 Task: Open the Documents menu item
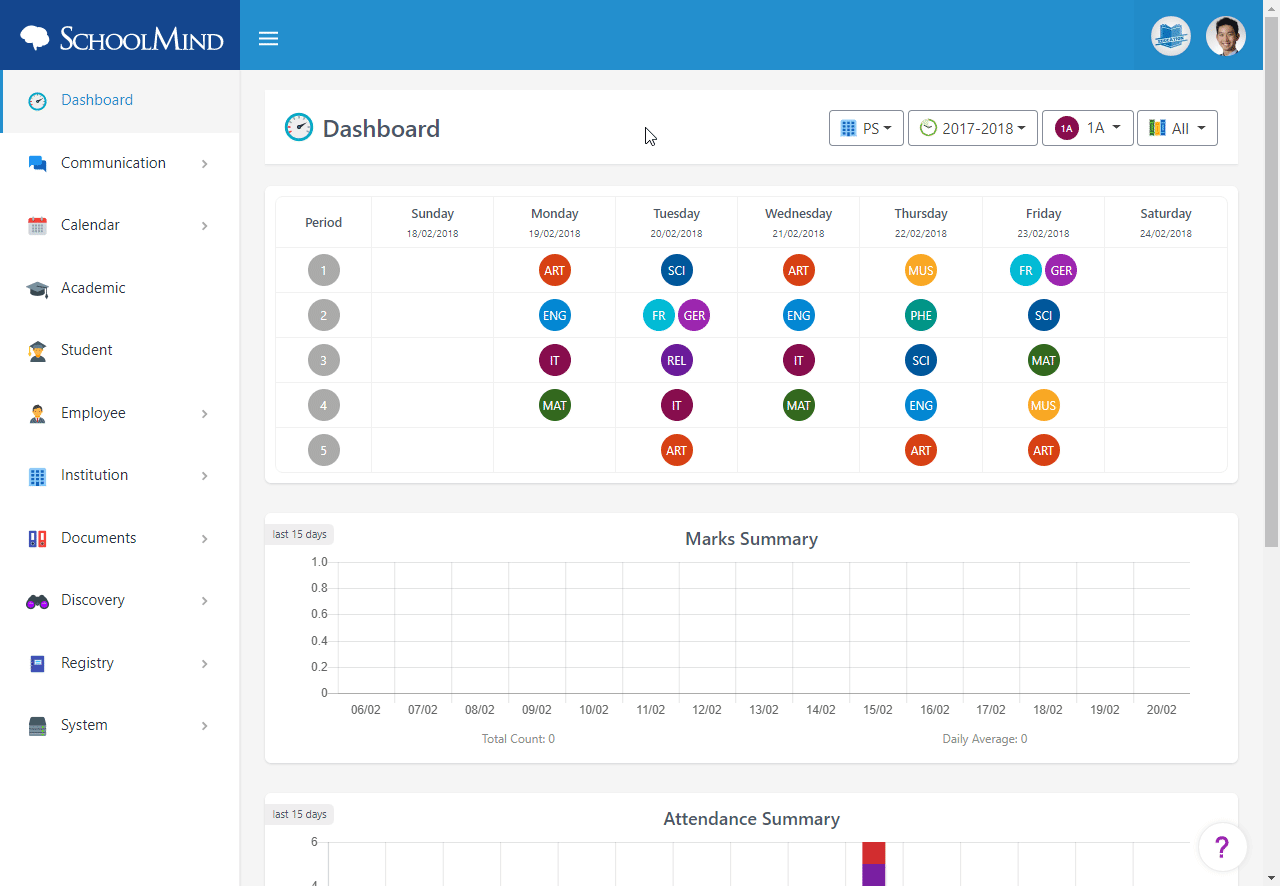click(120, 538)
